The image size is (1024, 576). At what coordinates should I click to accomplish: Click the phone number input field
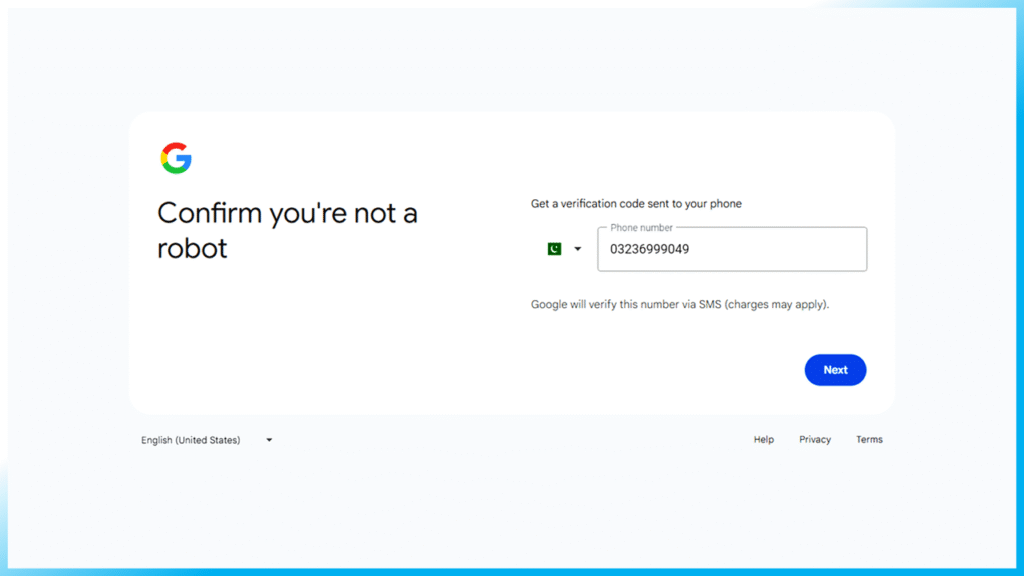tap(731, 250)
